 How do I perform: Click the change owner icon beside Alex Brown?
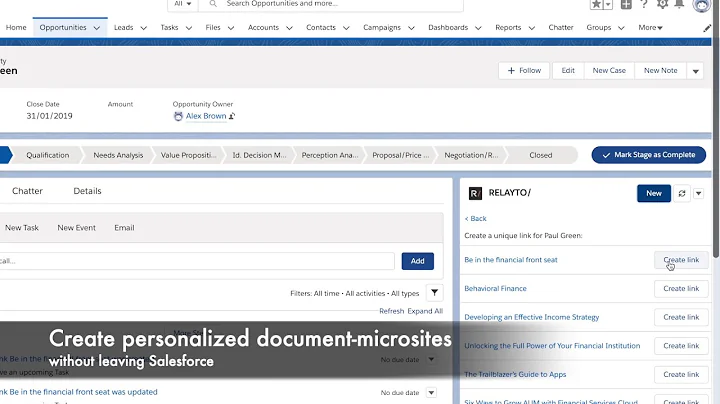point(232,116)
